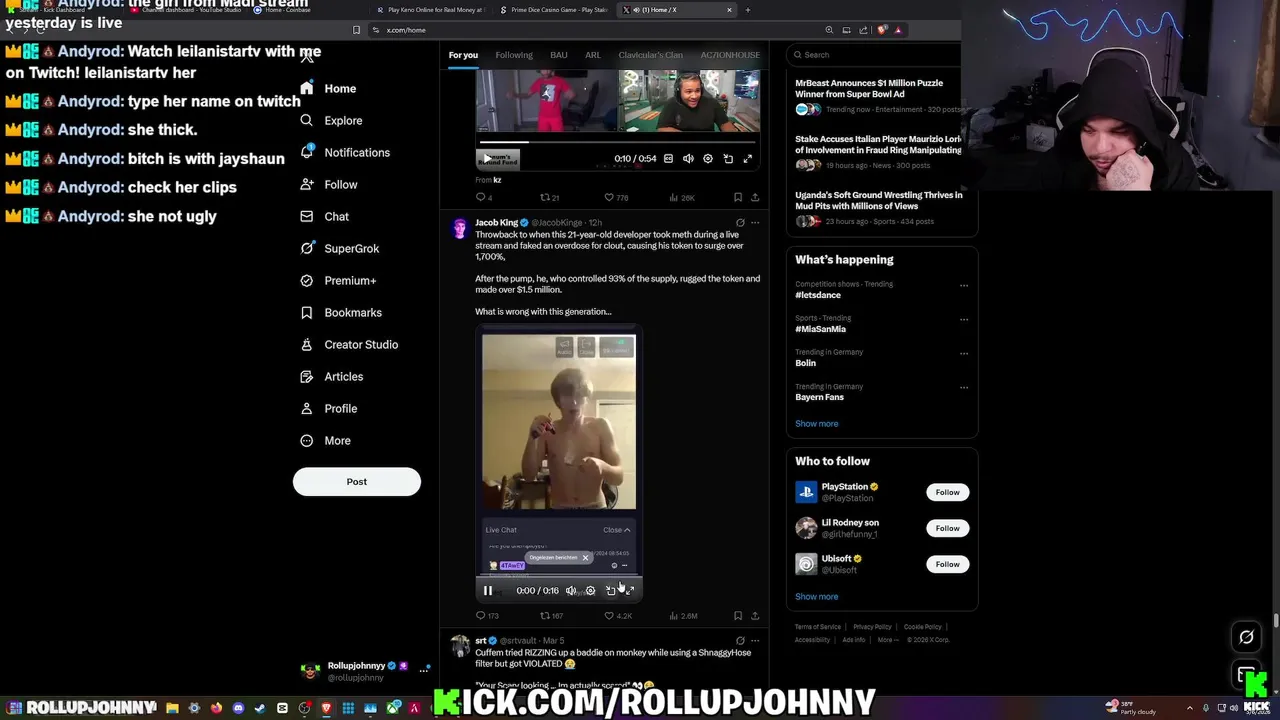Open Explore in the sidebar

[x=331, y=120]
